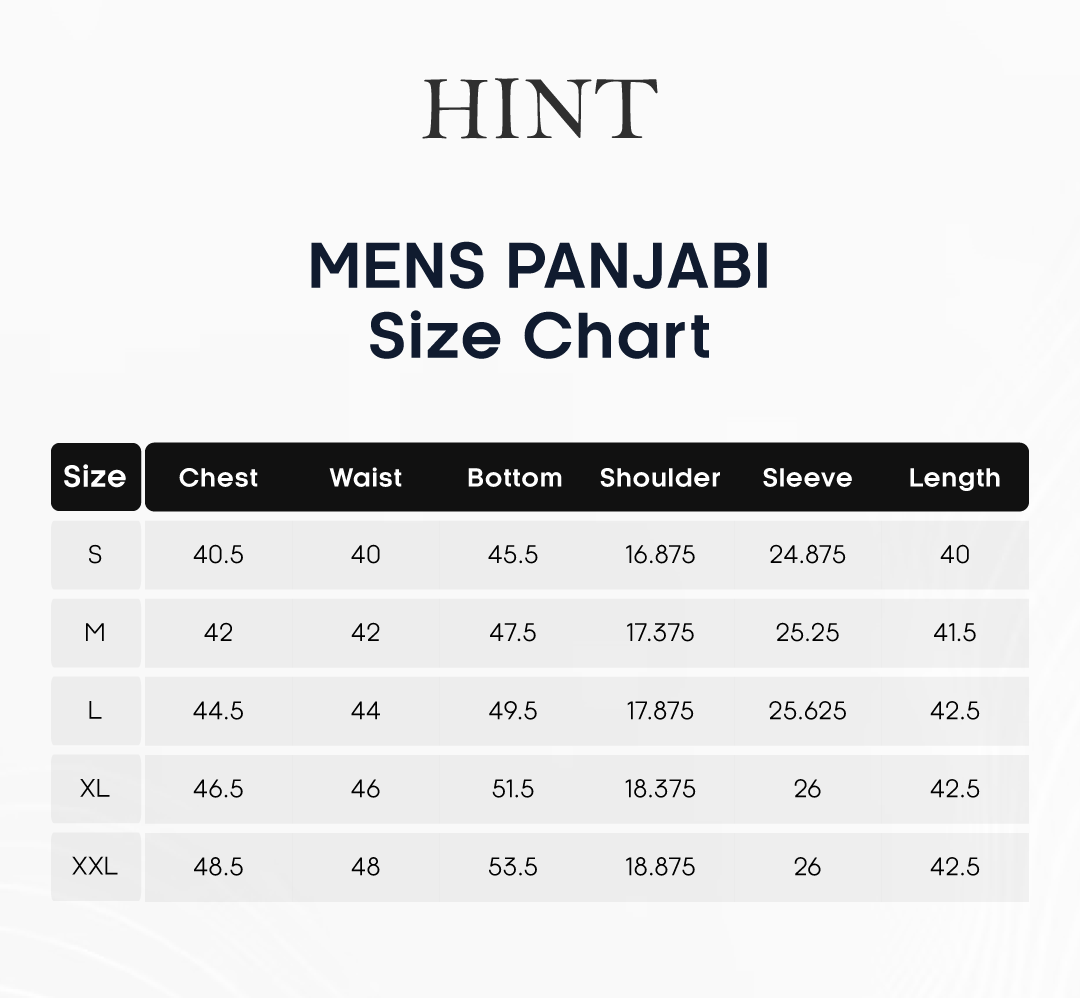Select the M size row label

[x=95, y=632]
